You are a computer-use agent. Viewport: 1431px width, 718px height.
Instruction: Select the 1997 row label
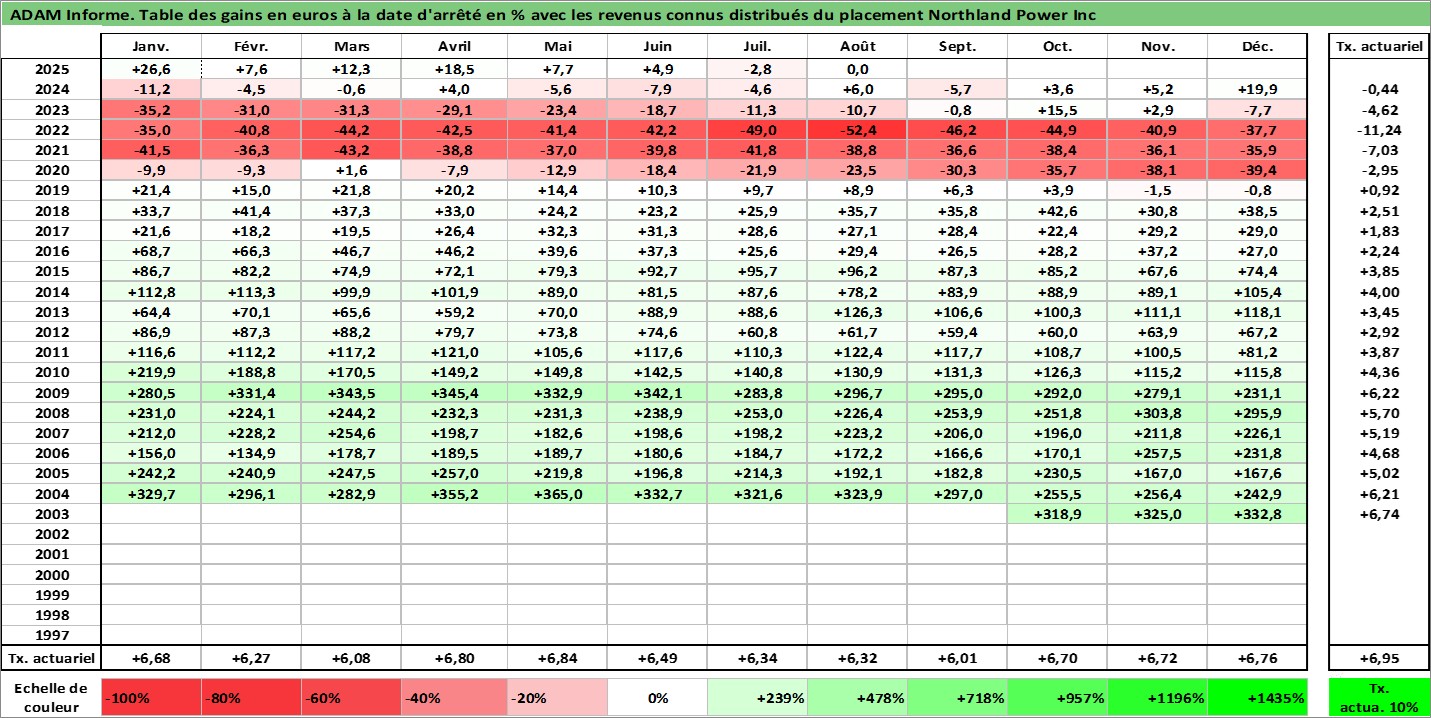(52, 635)
